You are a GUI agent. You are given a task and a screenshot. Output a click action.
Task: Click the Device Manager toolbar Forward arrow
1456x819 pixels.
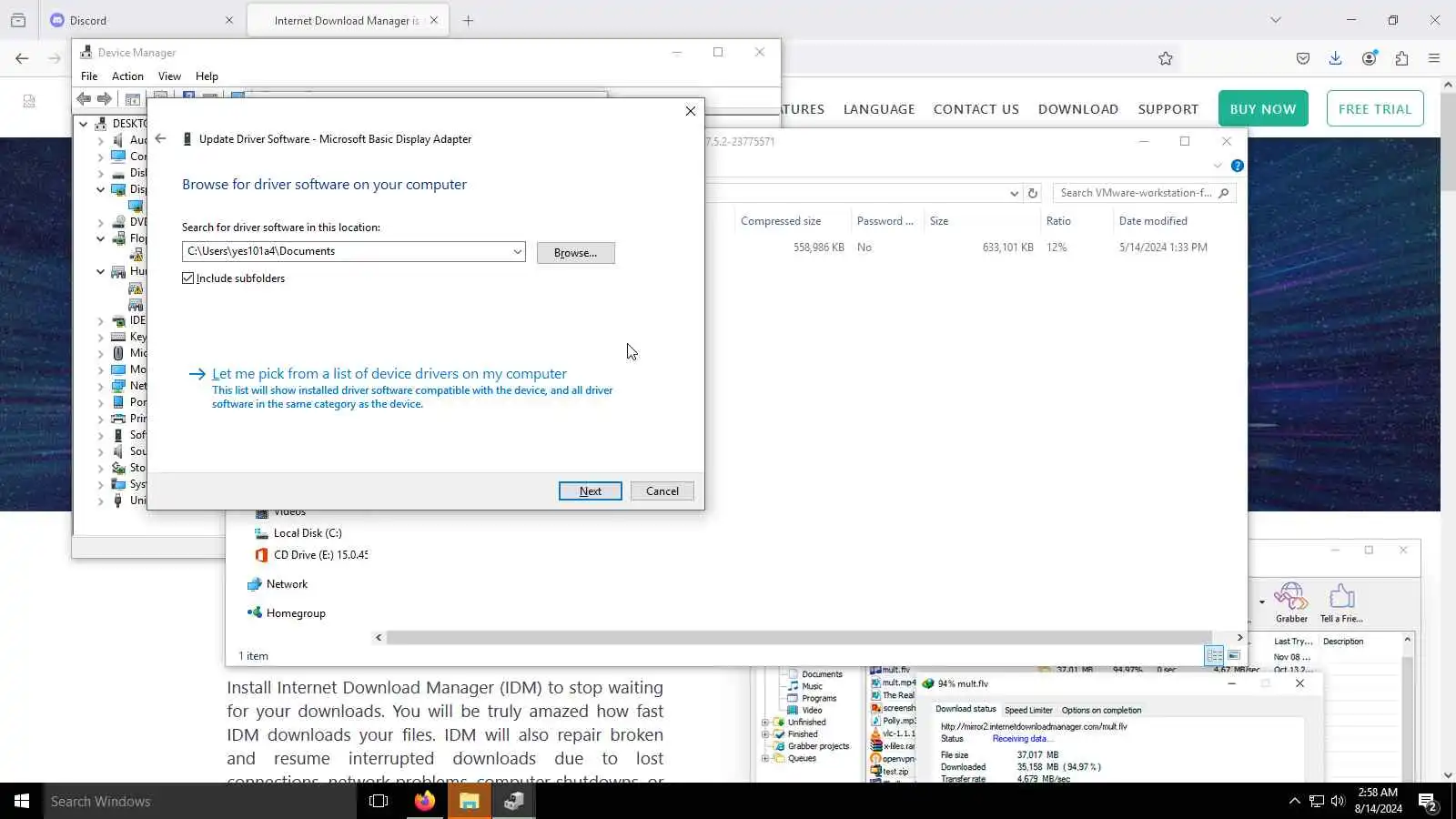coord(105,98)
